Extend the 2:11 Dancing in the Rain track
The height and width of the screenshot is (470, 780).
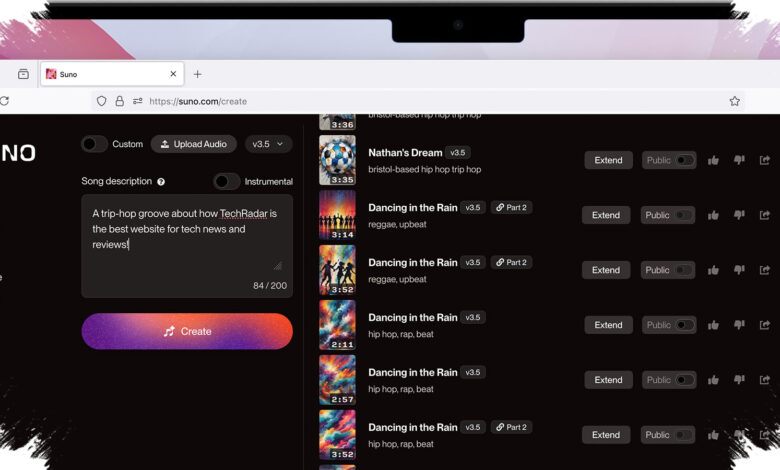tap(608, 325)
